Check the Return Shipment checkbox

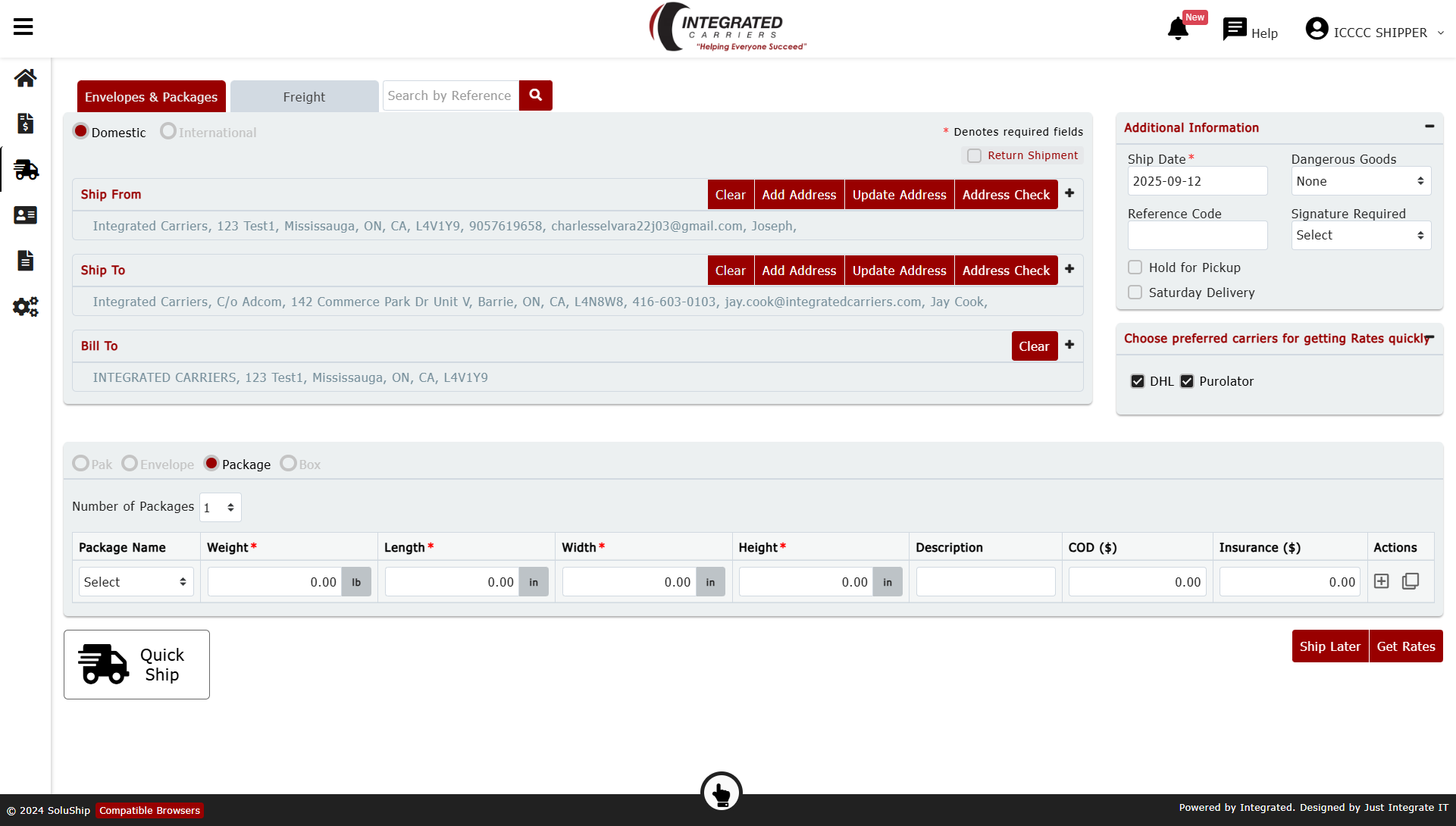click(975, 155)
